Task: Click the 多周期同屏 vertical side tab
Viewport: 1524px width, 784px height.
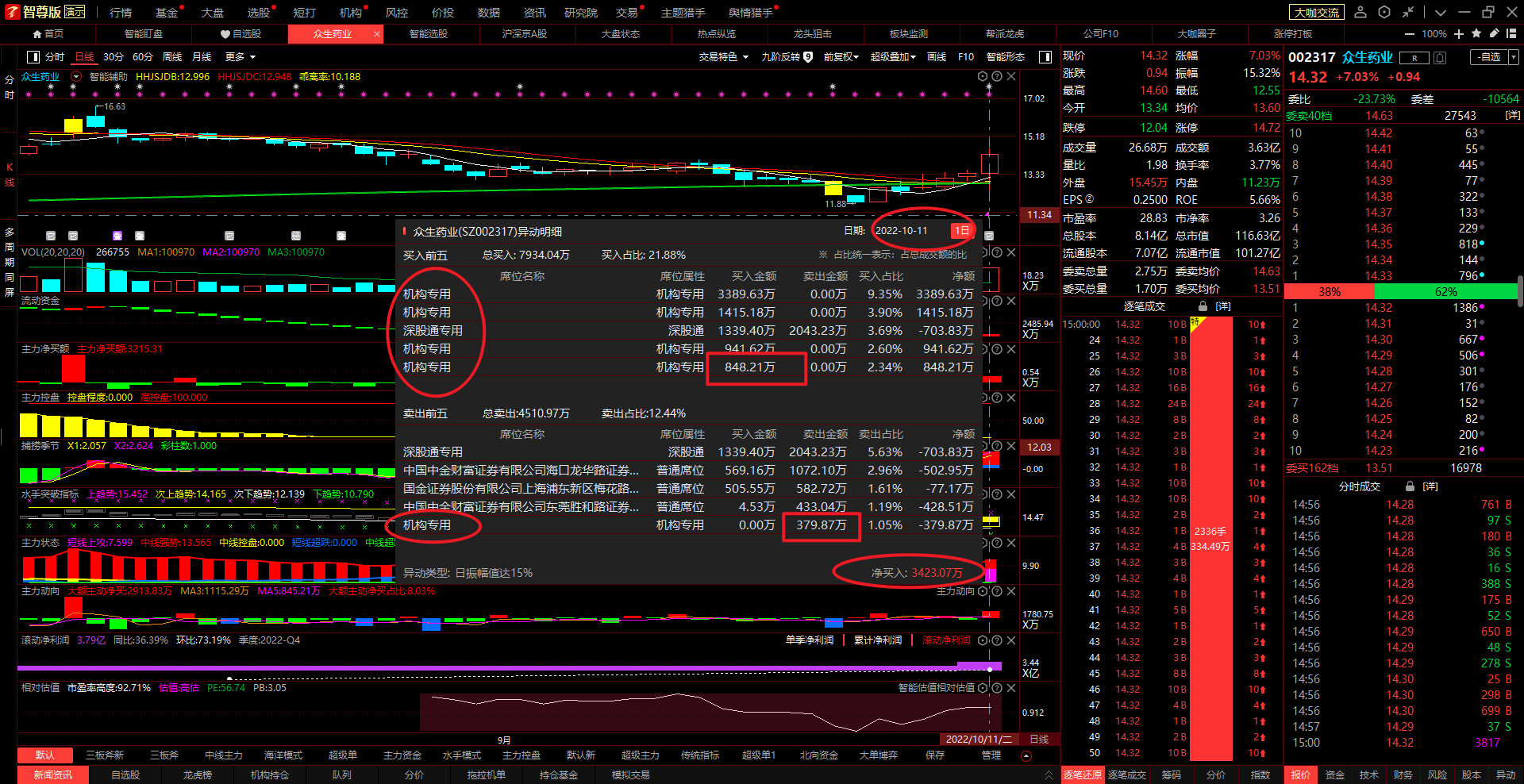Action: (10, 263)
